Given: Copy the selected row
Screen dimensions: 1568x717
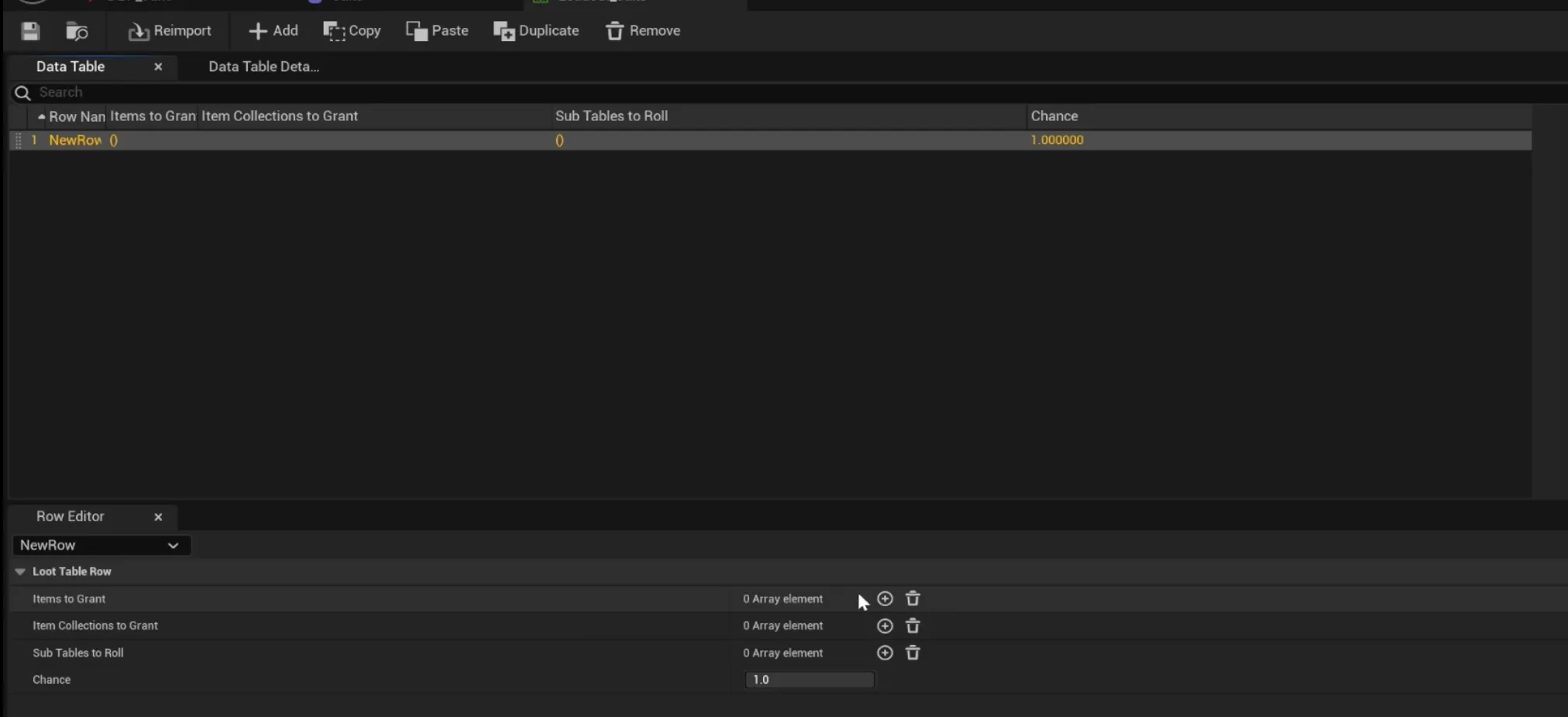Looking at the screenshot, I should pos(352,31).
